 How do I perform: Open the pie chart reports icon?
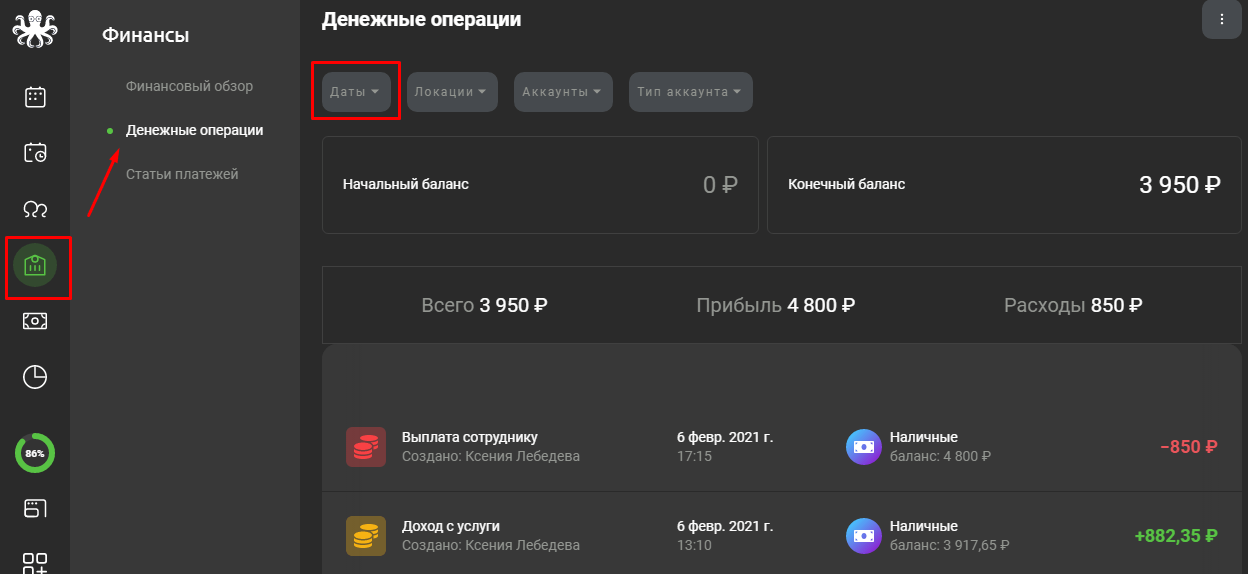click(x=35, y=377)
